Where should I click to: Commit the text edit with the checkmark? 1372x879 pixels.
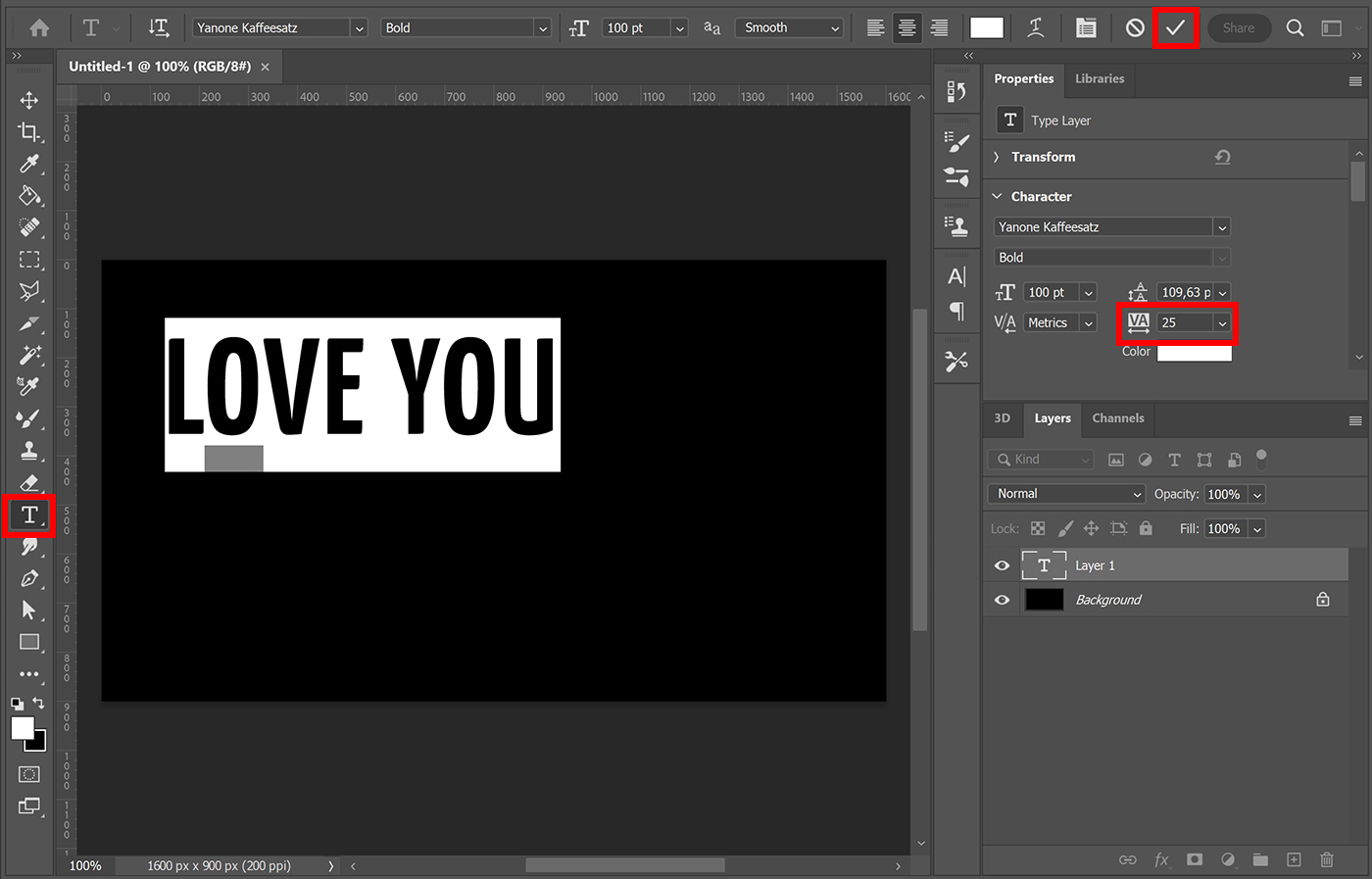point(1176,27)
